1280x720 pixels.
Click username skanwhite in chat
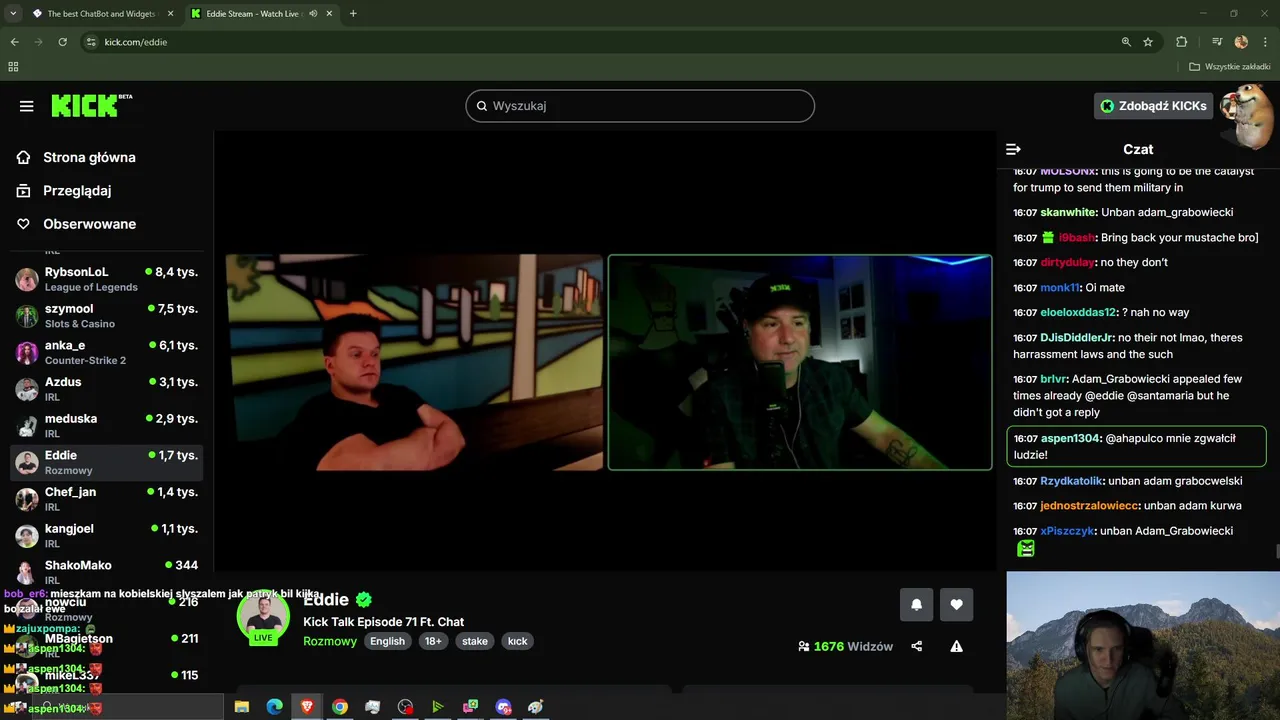(x=1068, y=212)
